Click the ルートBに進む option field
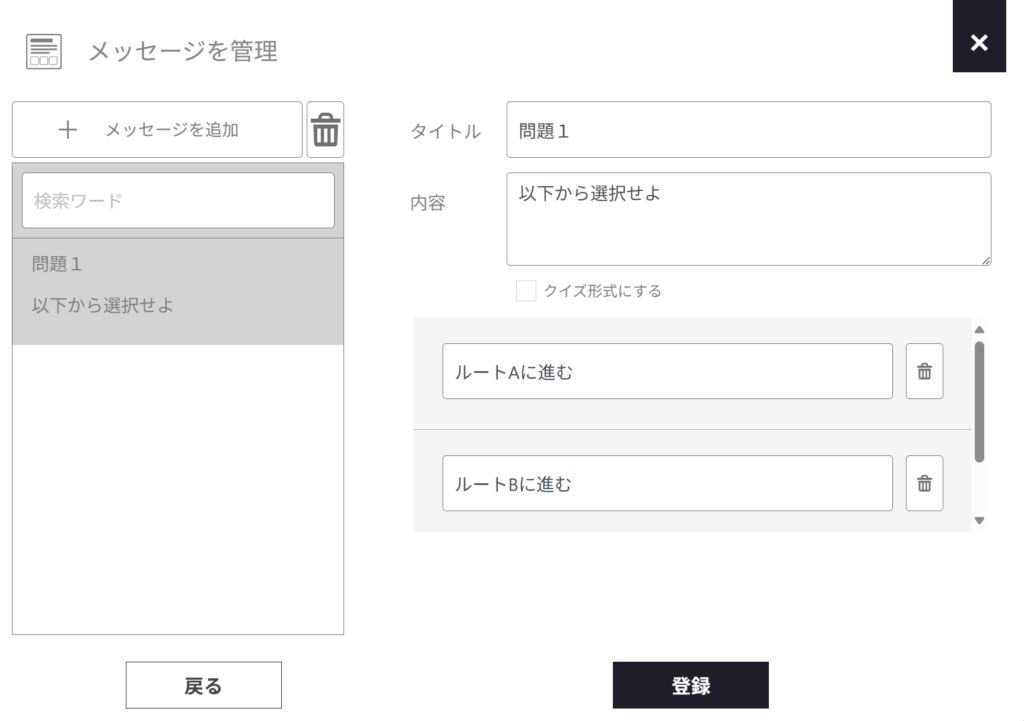The height and width of the screenshot is (721, 1024). click(x=667, y=484)
